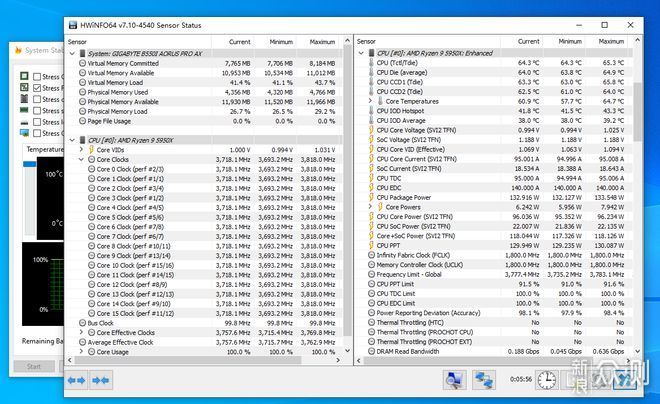The width and height of the screenshot is (660, 404).
Task: Expand Core Powers in right pane
Action: coord(370,207)
